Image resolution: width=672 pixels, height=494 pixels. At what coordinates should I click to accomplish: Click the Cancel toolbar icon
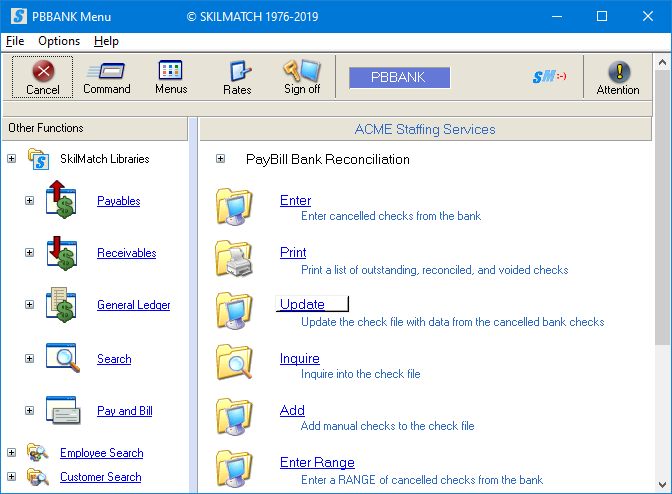coord(43,71)
